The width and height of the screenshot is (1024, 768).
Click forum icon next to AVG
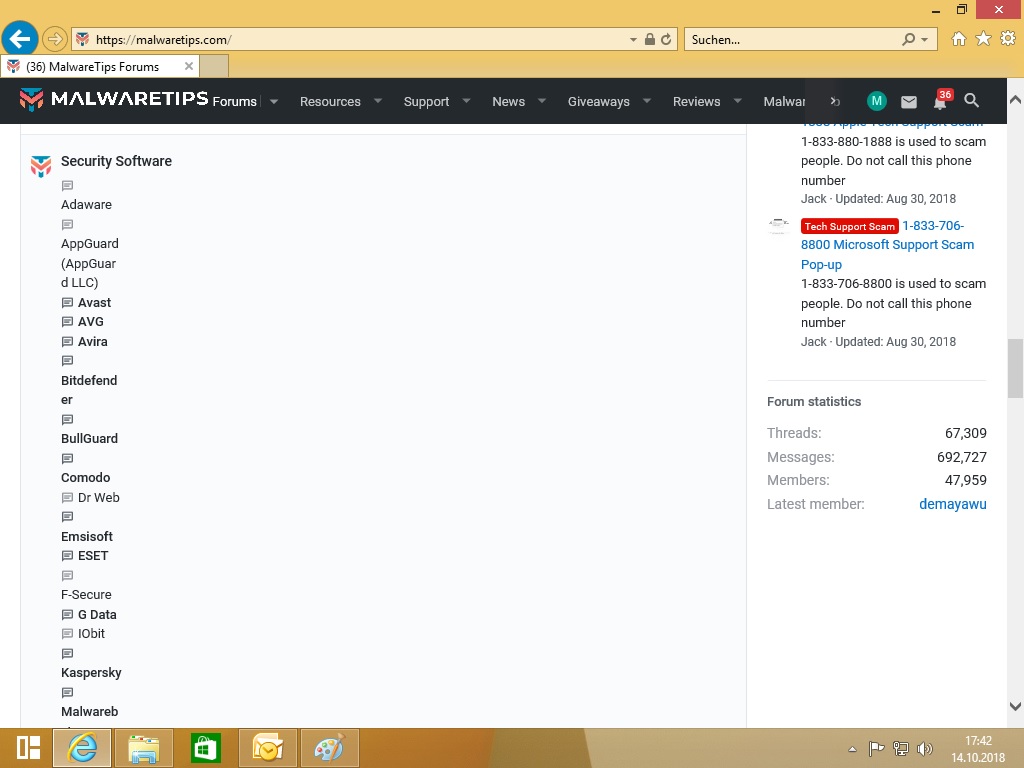(x=67, y=321)
